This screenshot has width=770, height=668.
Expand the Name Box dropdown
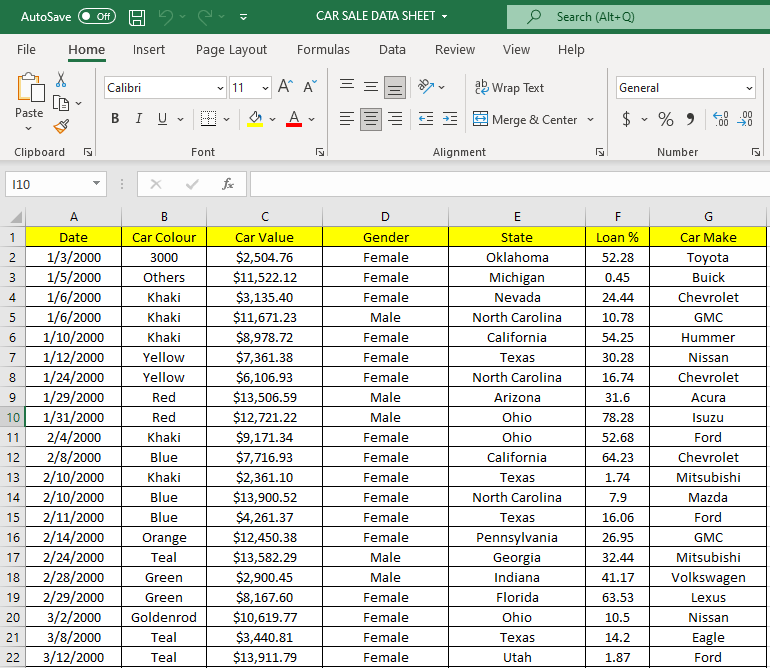click(96, 183)
